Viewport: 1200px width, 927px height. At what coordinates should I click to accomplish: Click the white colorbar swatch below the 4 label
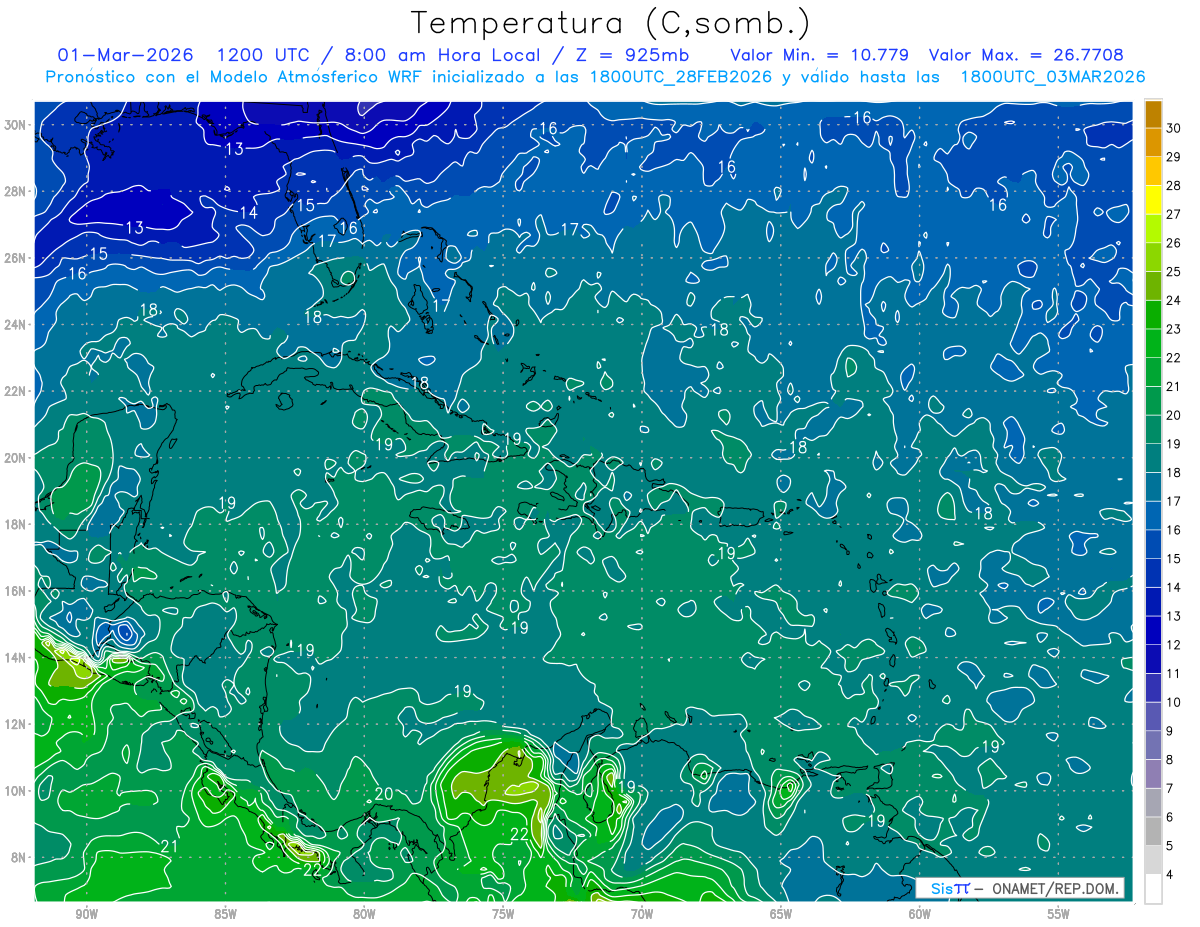tap(1153, 889)
